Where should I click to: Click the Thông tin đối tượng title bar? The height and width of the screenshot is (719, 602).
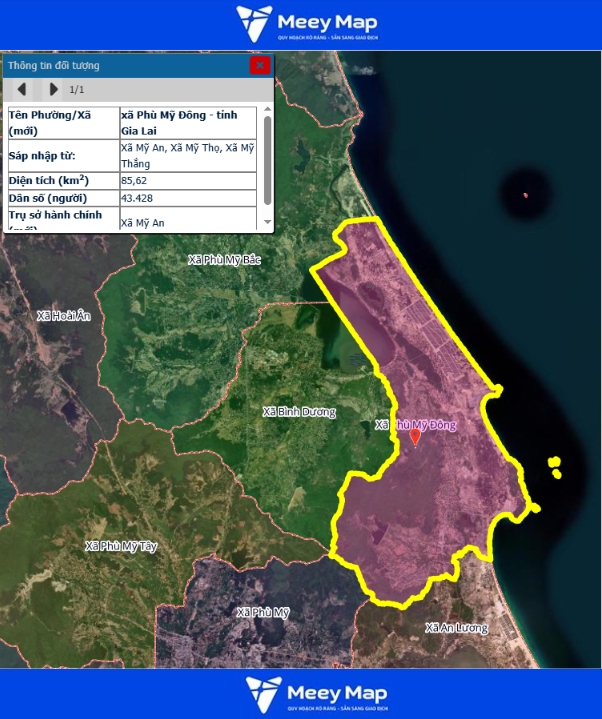click(120, 65)
